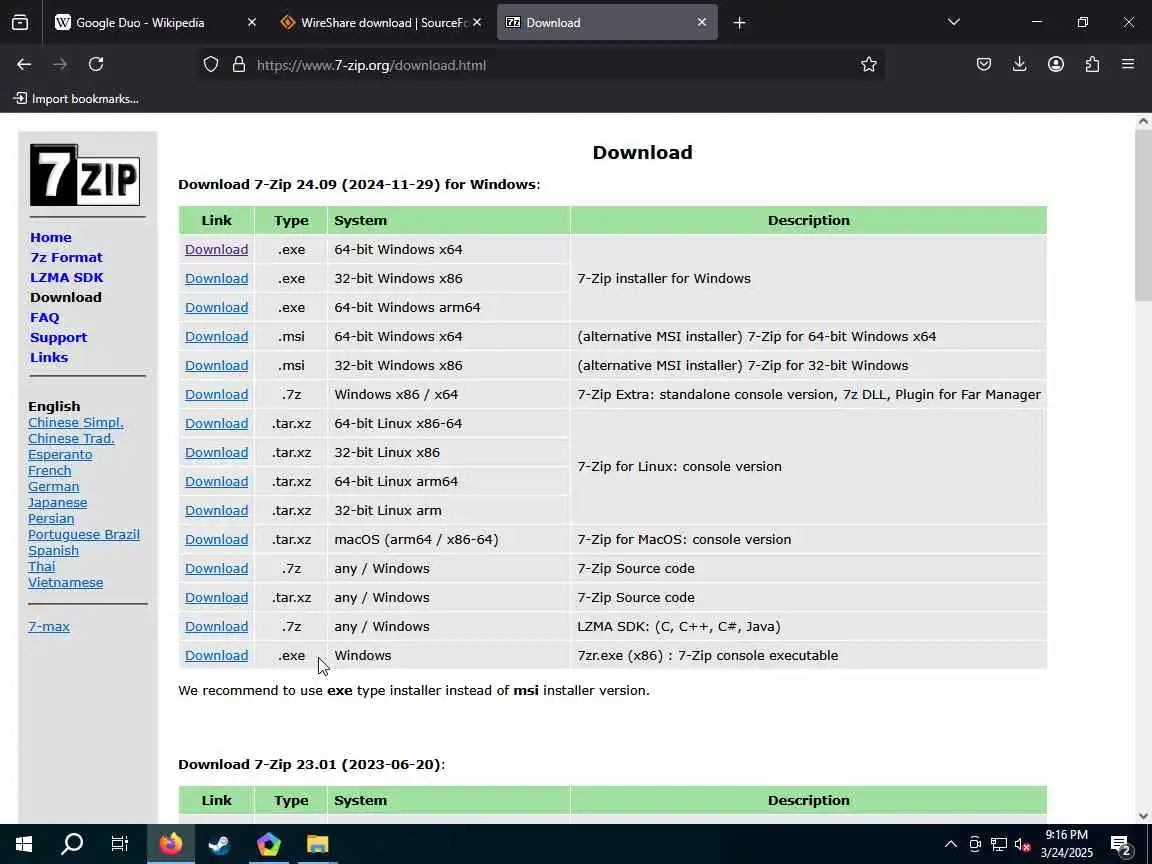Download 7-Zip Extra .7z for Windows x86 / x64
The width and height of the screenshot is (1152, 864).
(216, 395)
